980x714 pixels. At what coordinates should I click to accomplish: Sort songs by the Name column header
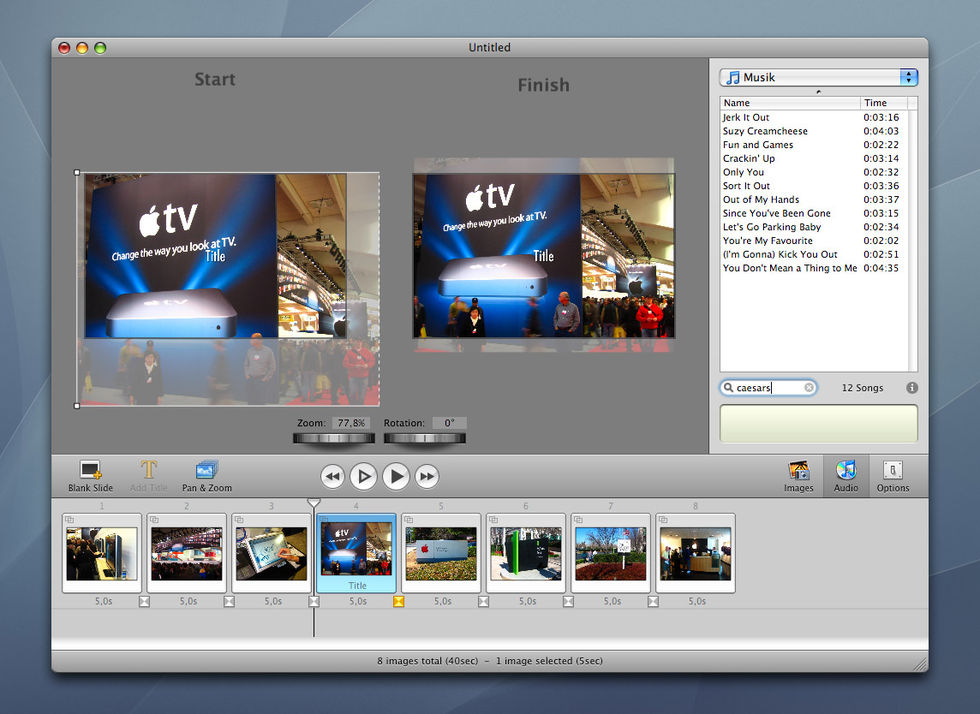coord(789,103)
